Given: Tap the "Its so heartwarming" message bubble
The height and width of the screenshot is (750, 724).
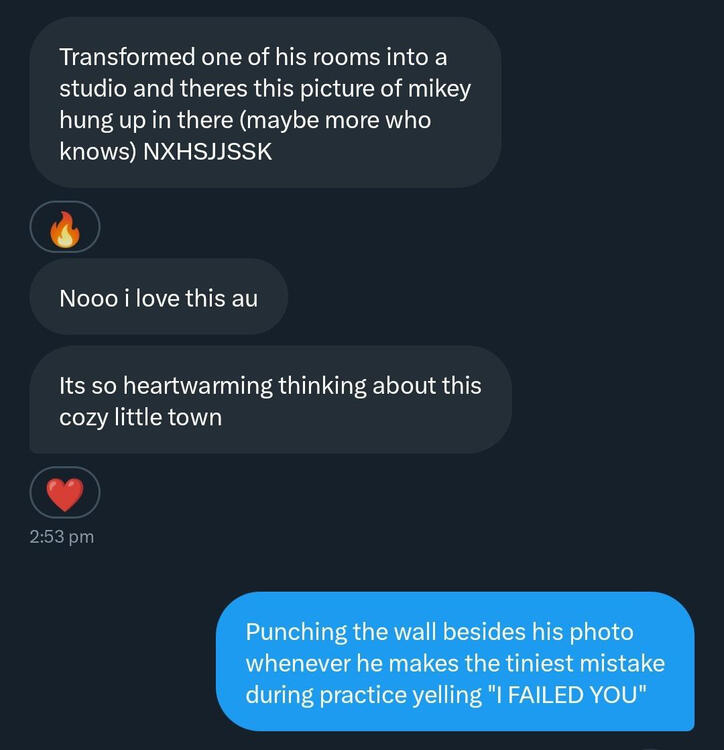Looking at the screenshot, I should [x=270, y=400].
